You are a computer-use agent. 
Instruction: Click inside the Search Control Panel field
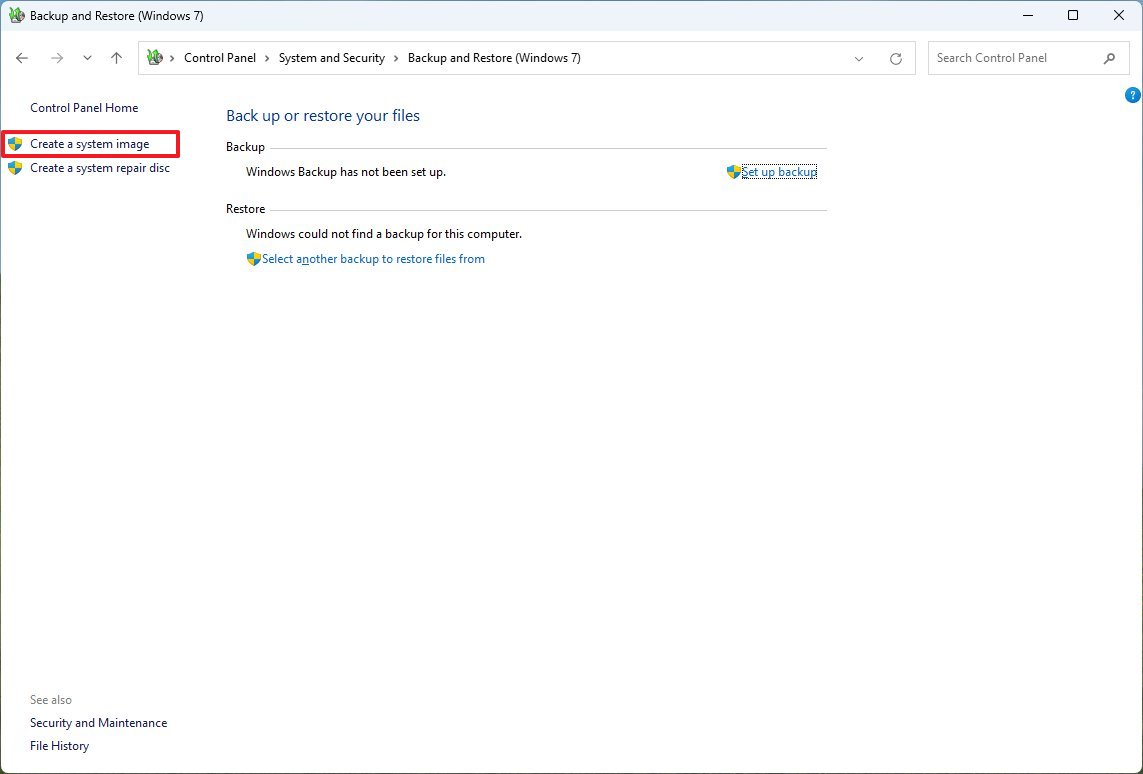pos(1010,58)
